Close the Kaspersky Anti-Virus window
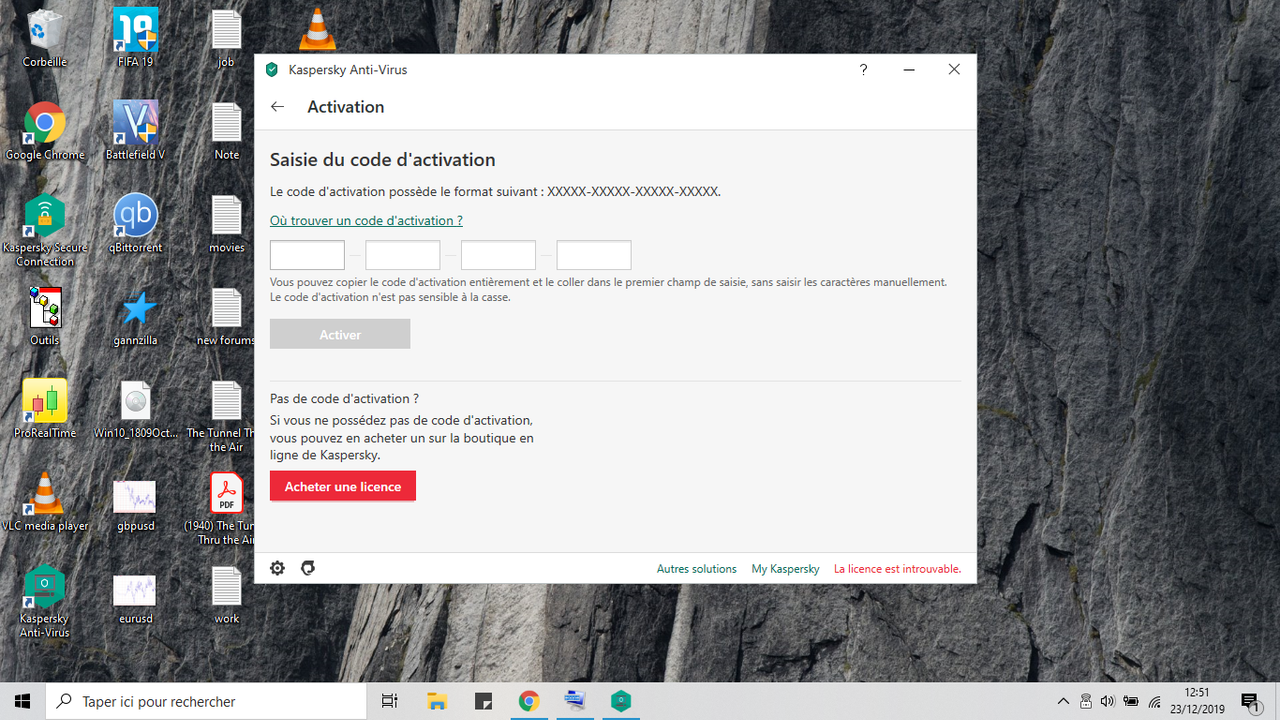 pyautogui.click(x=954, y=70)
